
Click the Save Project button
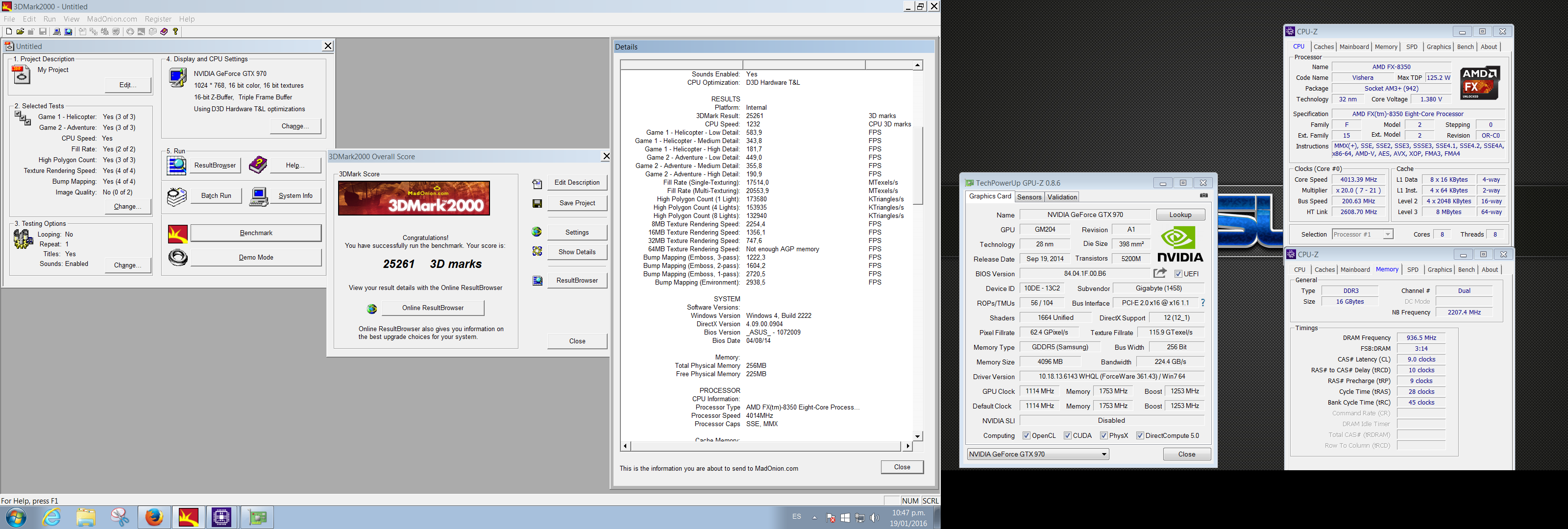[577, 203]
